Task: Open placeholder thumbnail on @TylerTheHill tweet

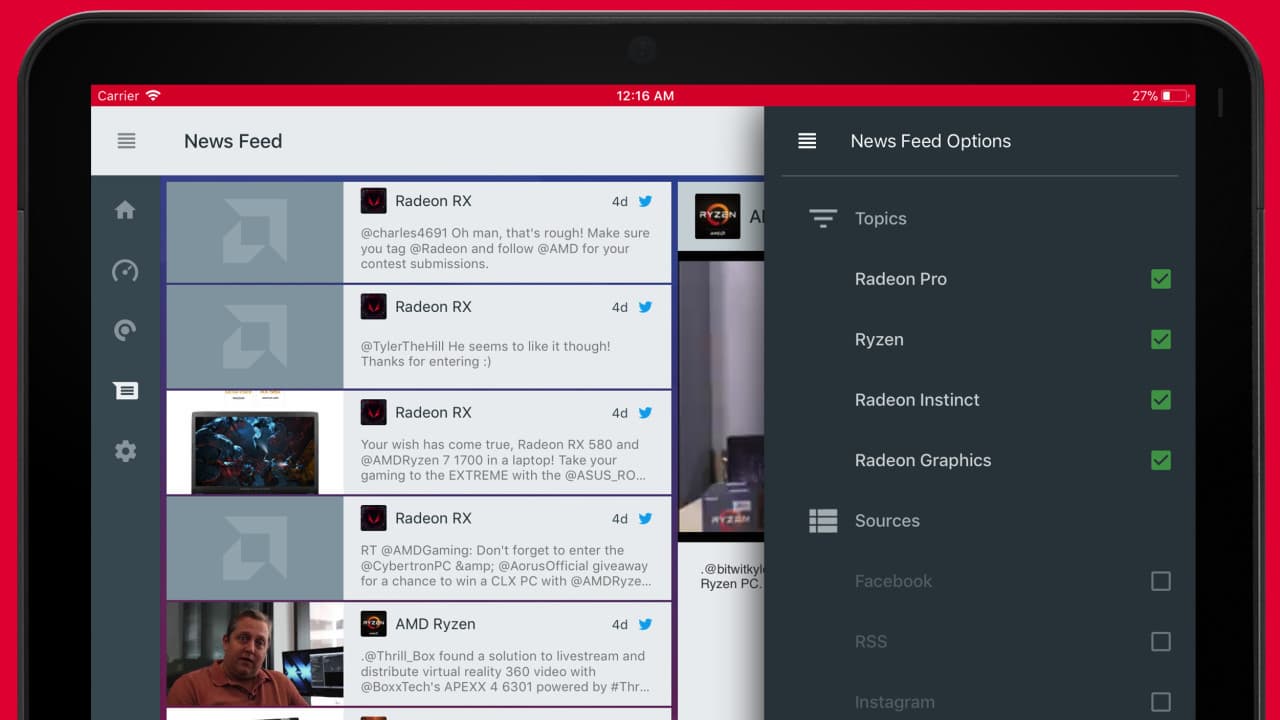Action: pyautogui.click(x=255, y=336)
